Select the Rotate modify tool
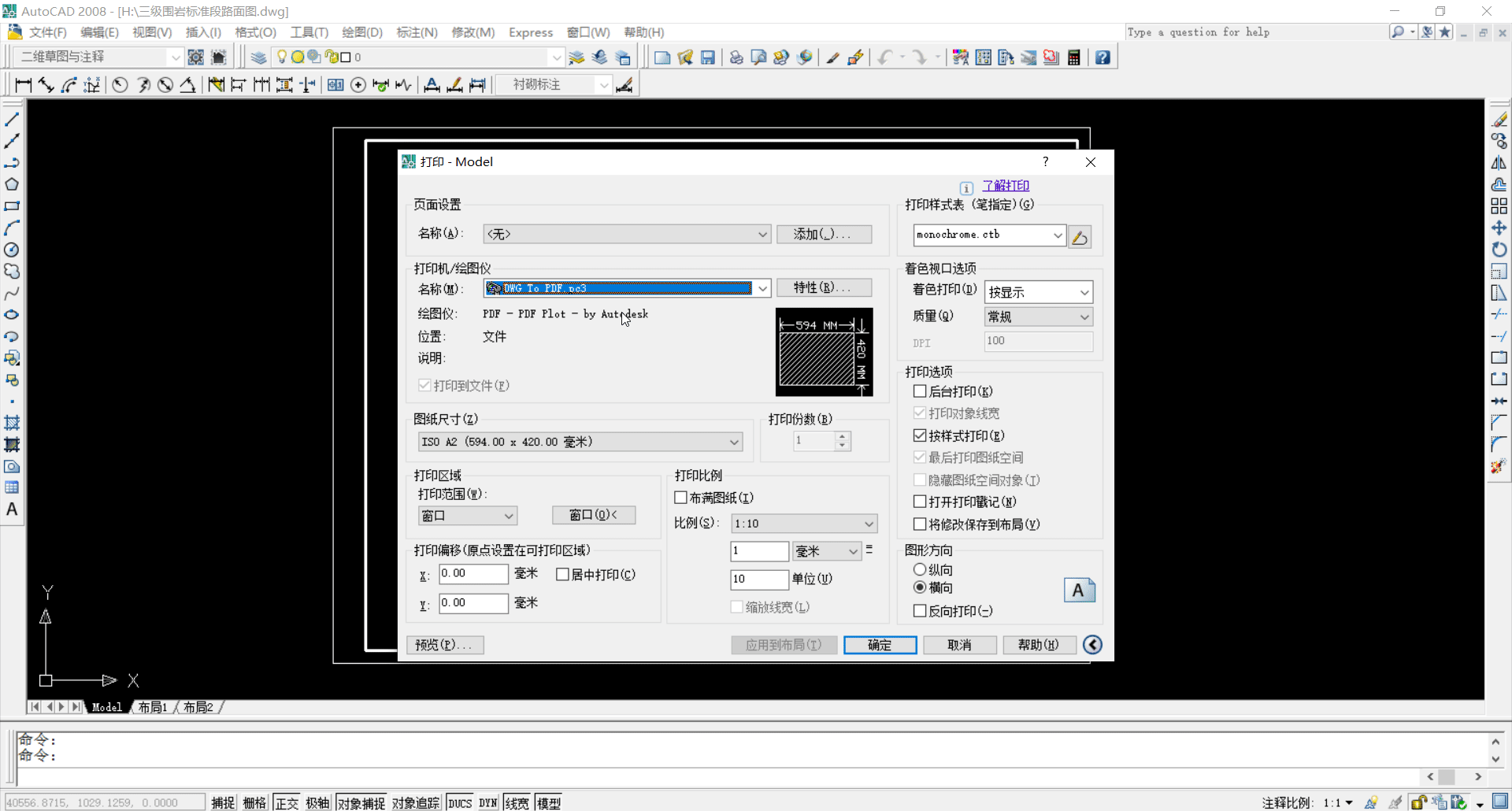 click(x=1499, y=250)
